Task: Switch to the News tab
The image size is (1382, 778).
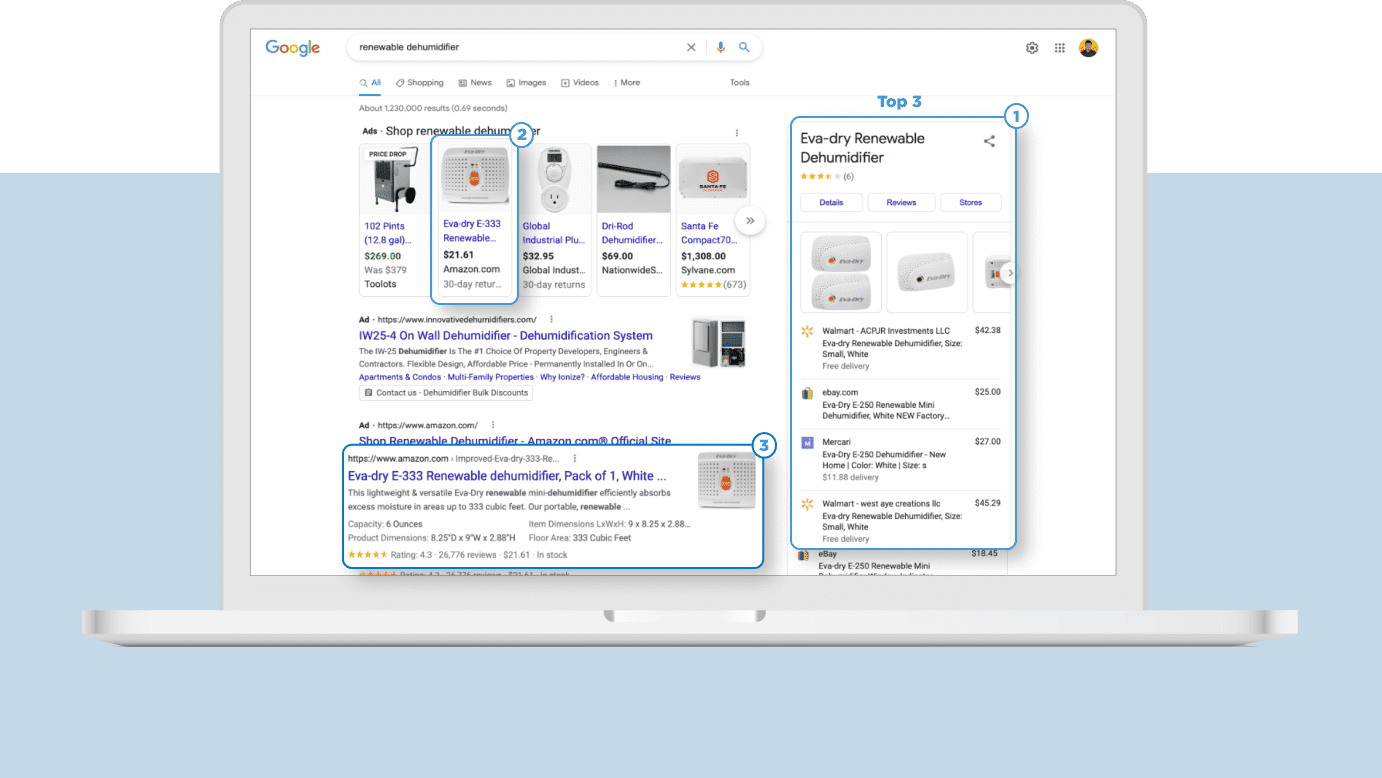Action: (x=475, y=83)
